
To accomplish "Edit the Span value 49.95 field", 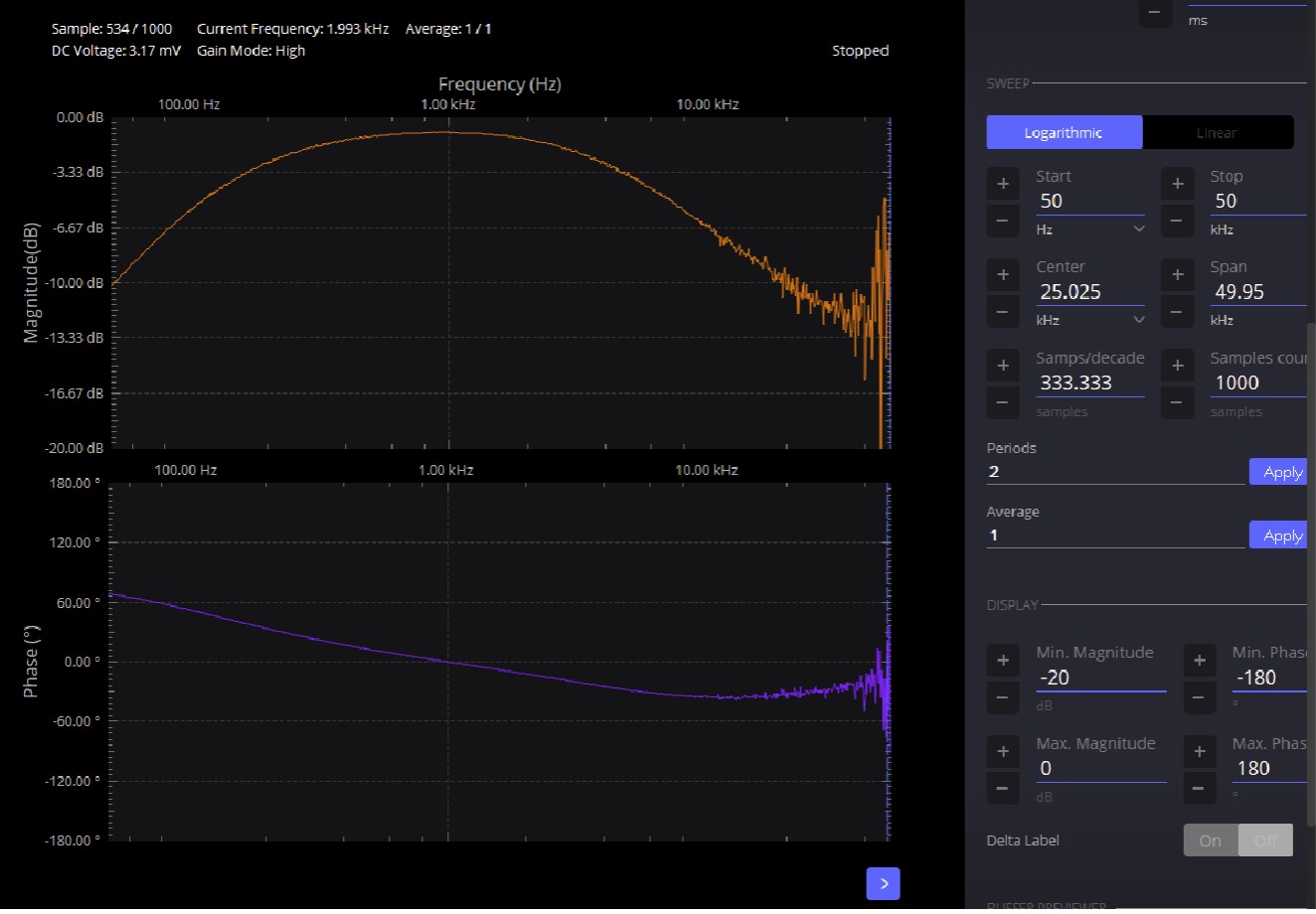I will [1258, 292].
